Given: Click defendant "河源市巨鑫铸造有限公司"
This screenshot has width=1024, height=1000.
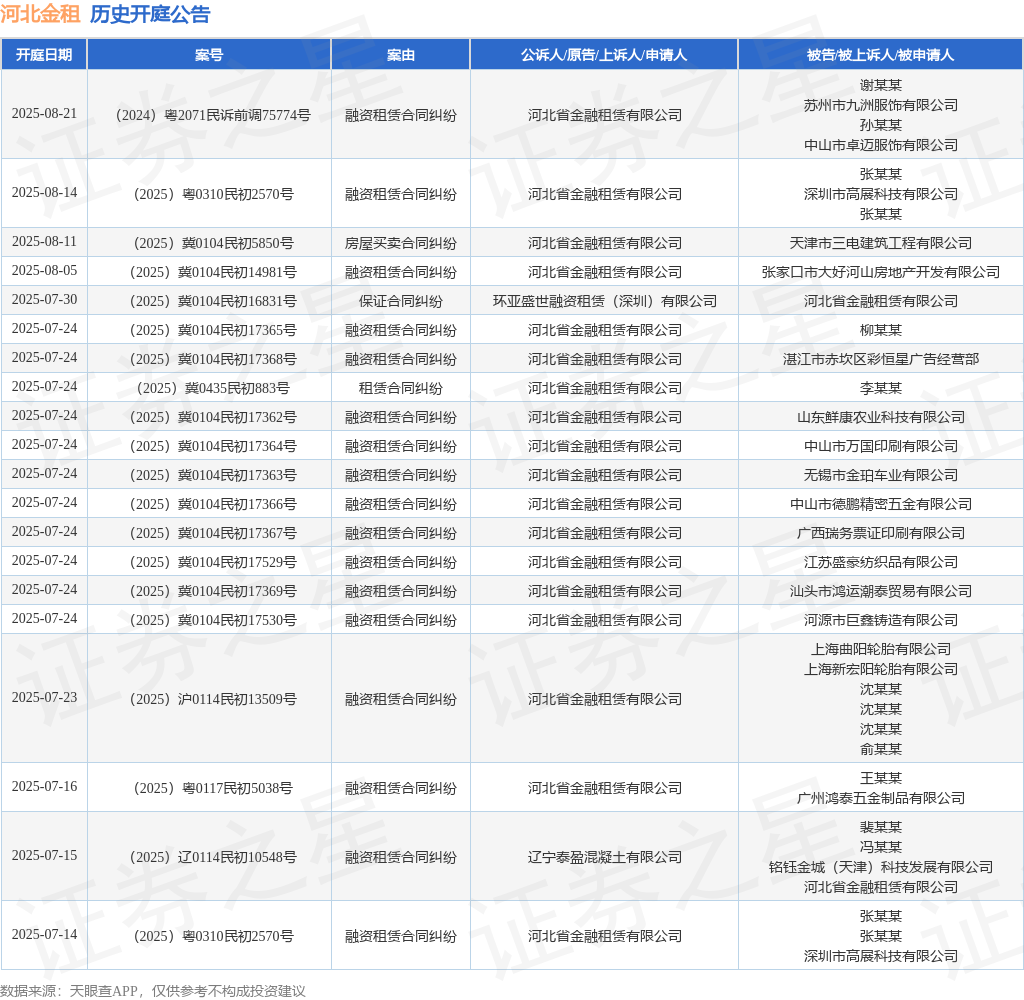Looking at the screenshot, I should click(x=880, y=620).
